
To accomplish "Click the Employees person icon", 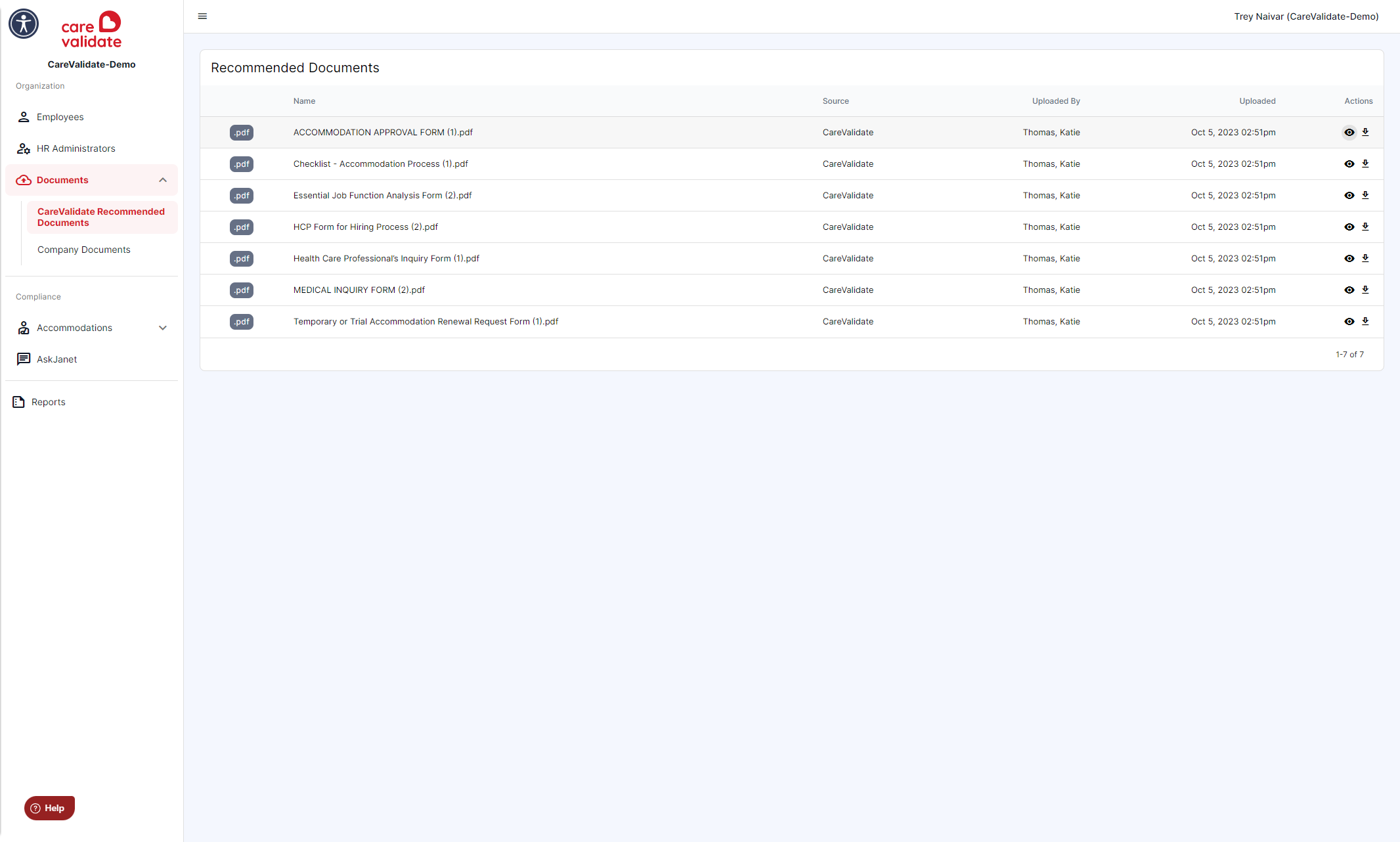I will (x=24, y=117).
